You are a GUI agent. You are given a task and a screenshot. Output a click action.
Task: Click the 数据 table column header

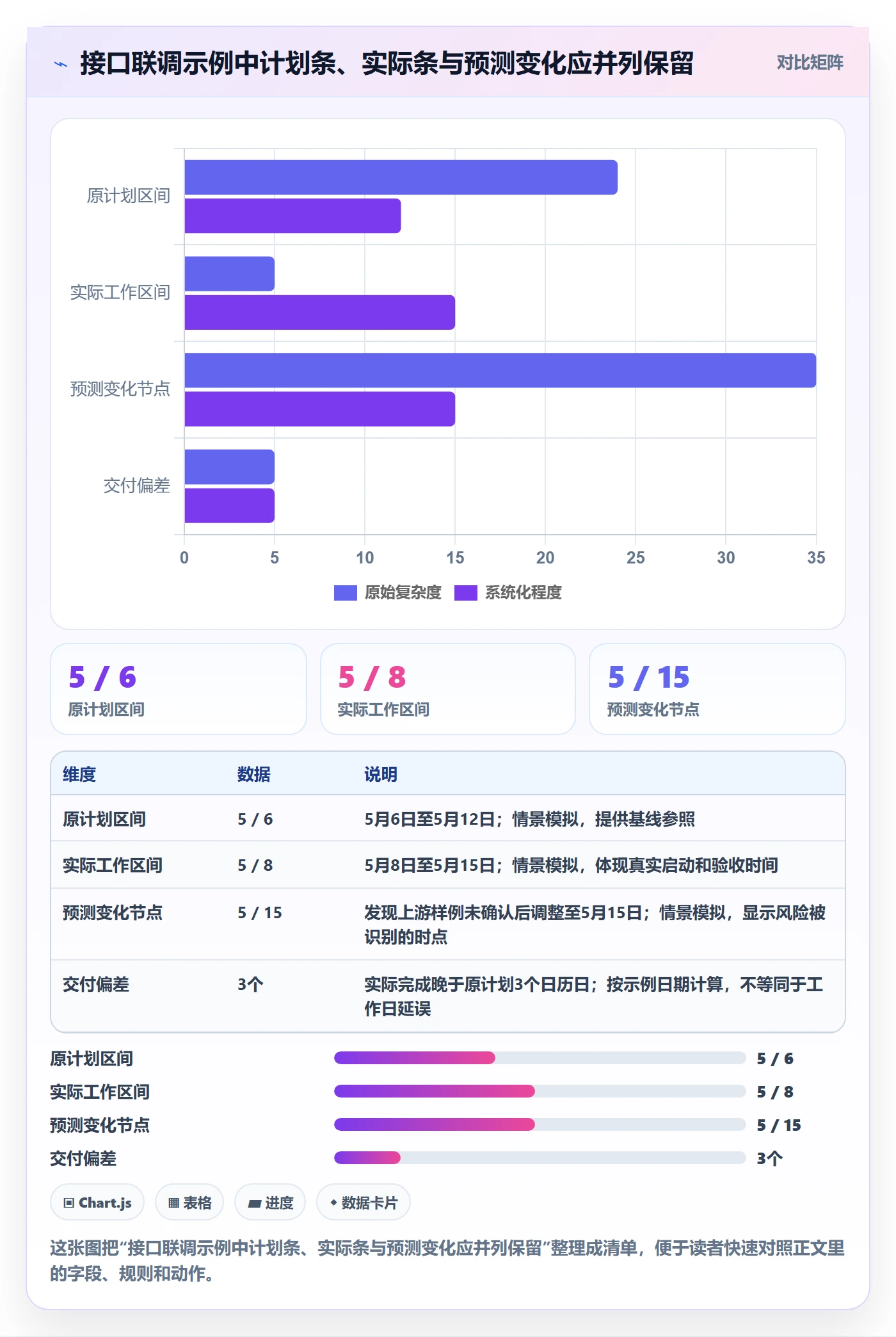point(254,774)
